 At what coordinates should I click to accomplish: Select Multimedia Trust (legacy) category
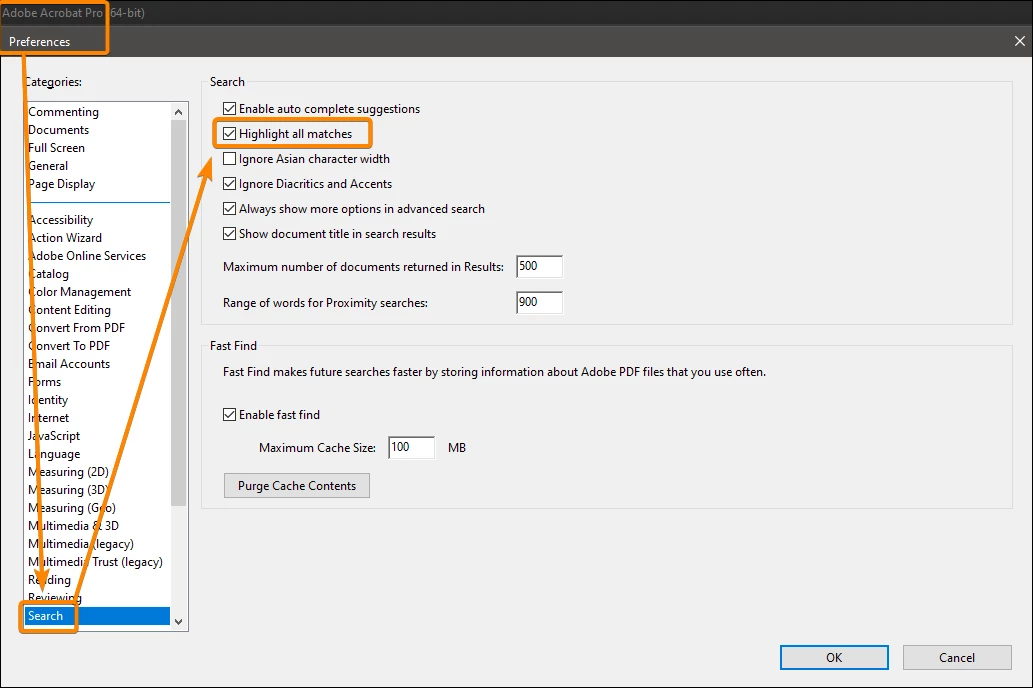(x=95, y=562)
